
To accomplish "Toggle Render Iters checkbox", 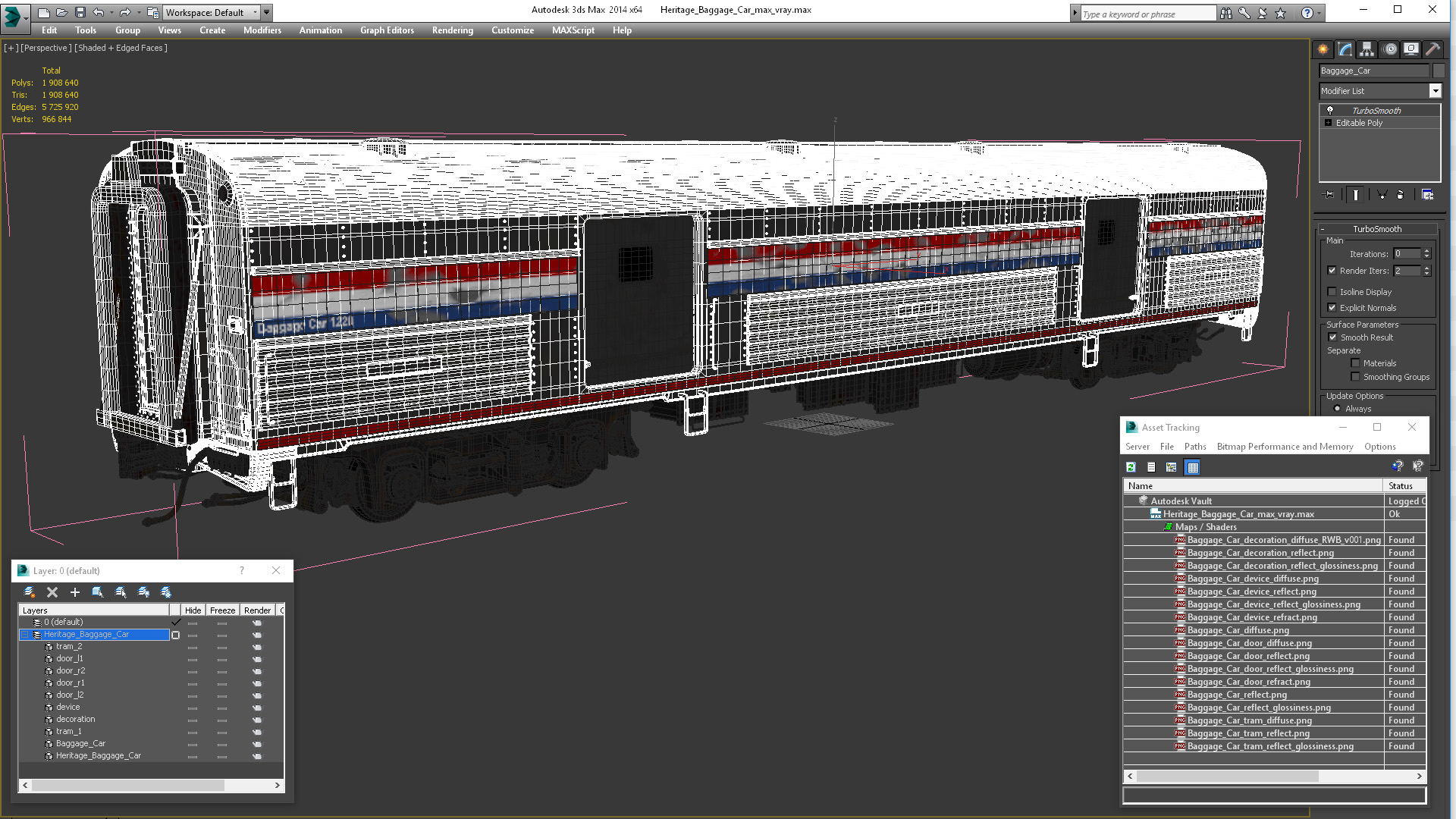I will [1332, 271].
